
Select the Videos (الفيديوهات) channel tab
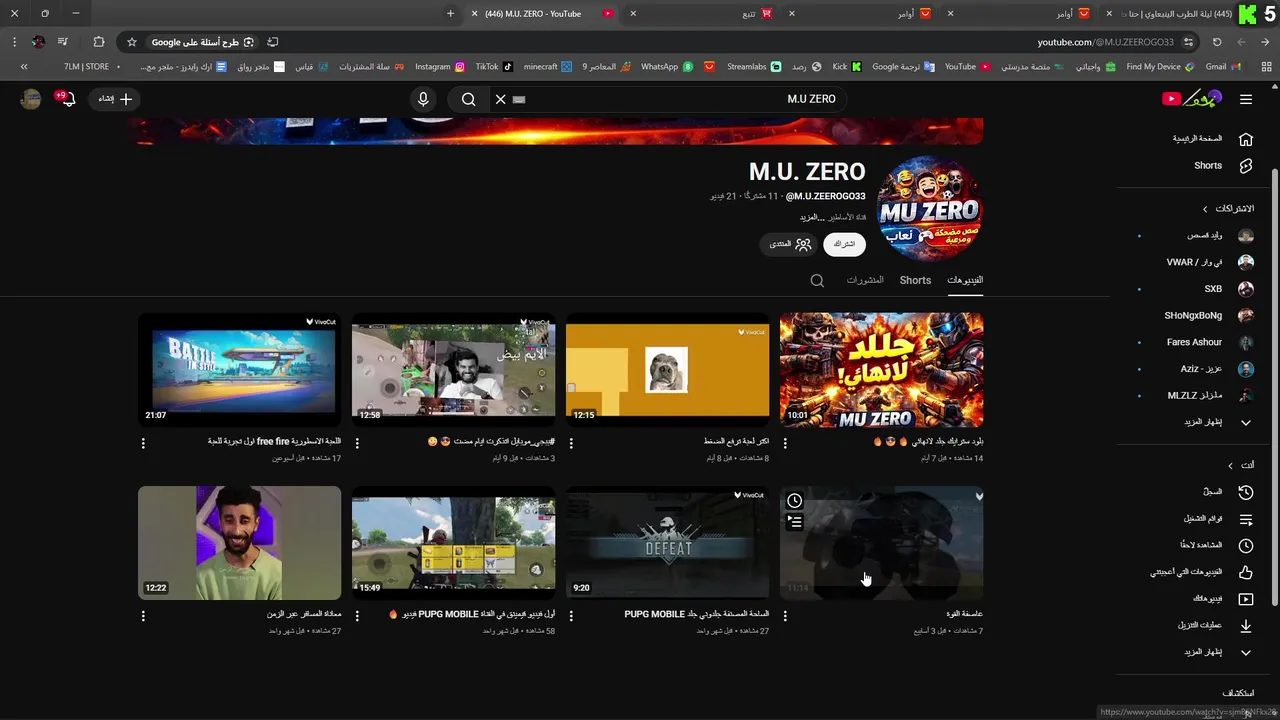coord(965,280)
